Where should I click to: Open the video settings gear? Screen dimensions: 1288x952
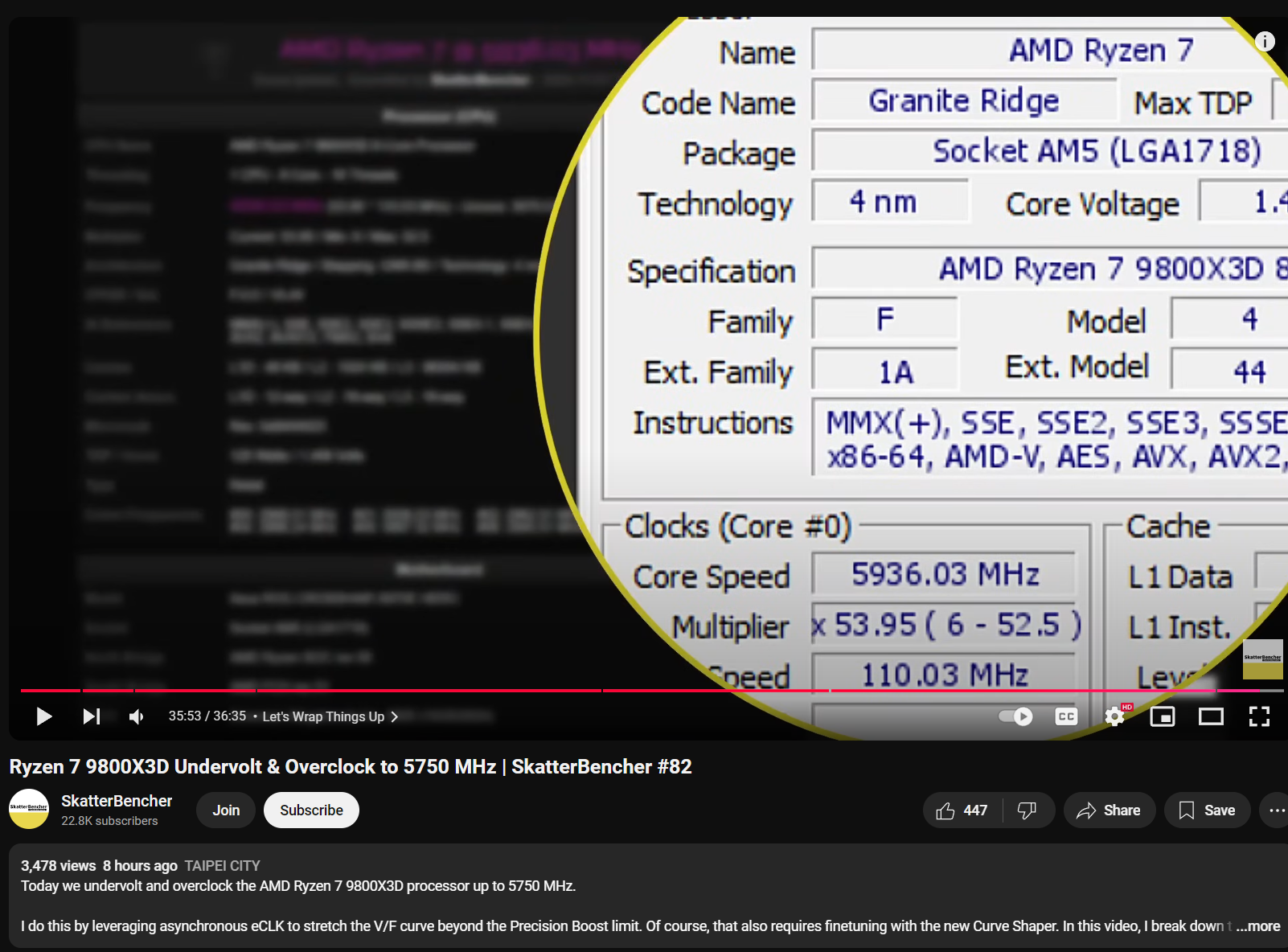pyautogui.click(x=1115, y=716)
